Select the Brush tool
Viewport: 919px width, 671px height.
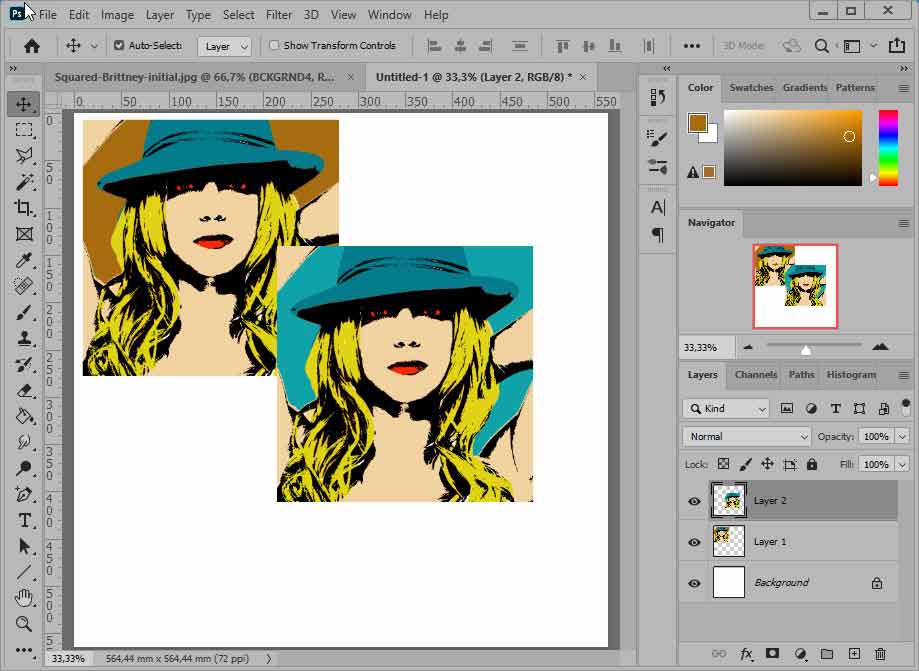23,312
